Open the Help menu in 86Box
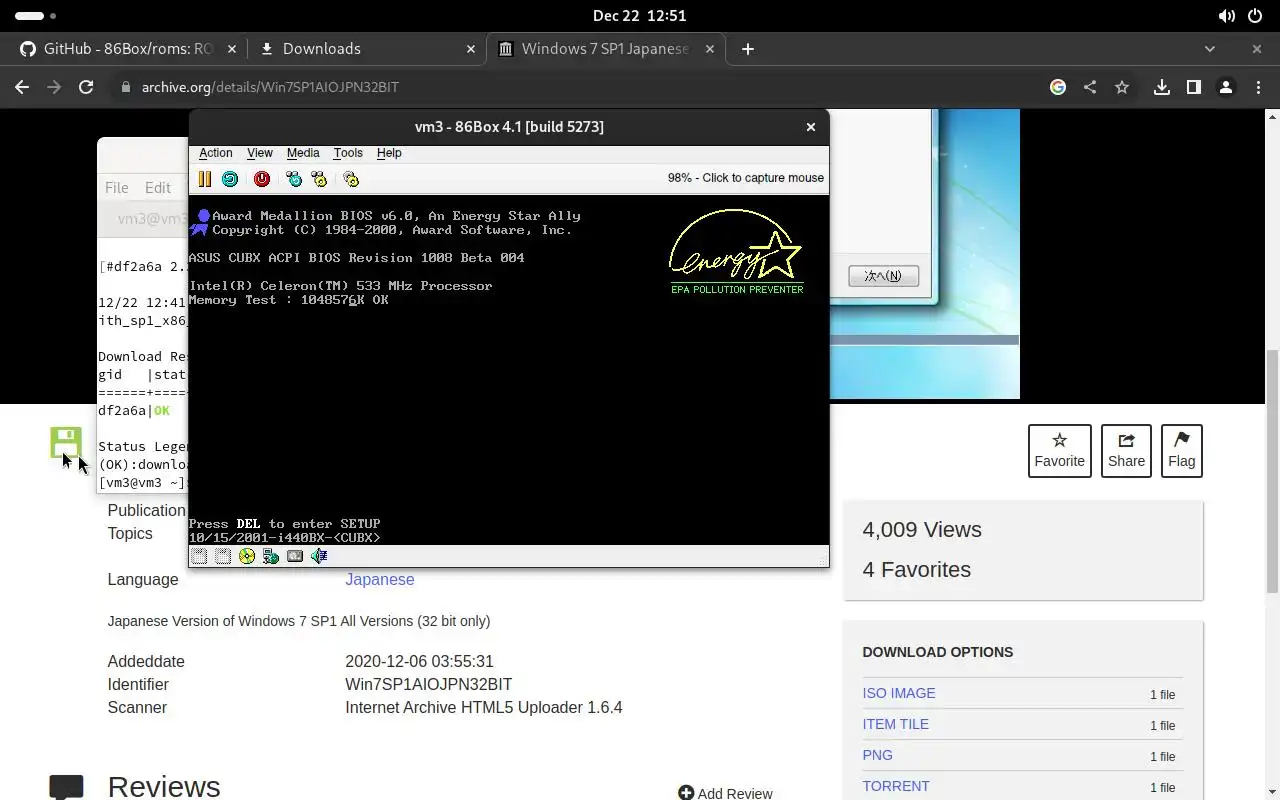The image size is (1280, 800). pyautogui.click(x=389, y=153)
